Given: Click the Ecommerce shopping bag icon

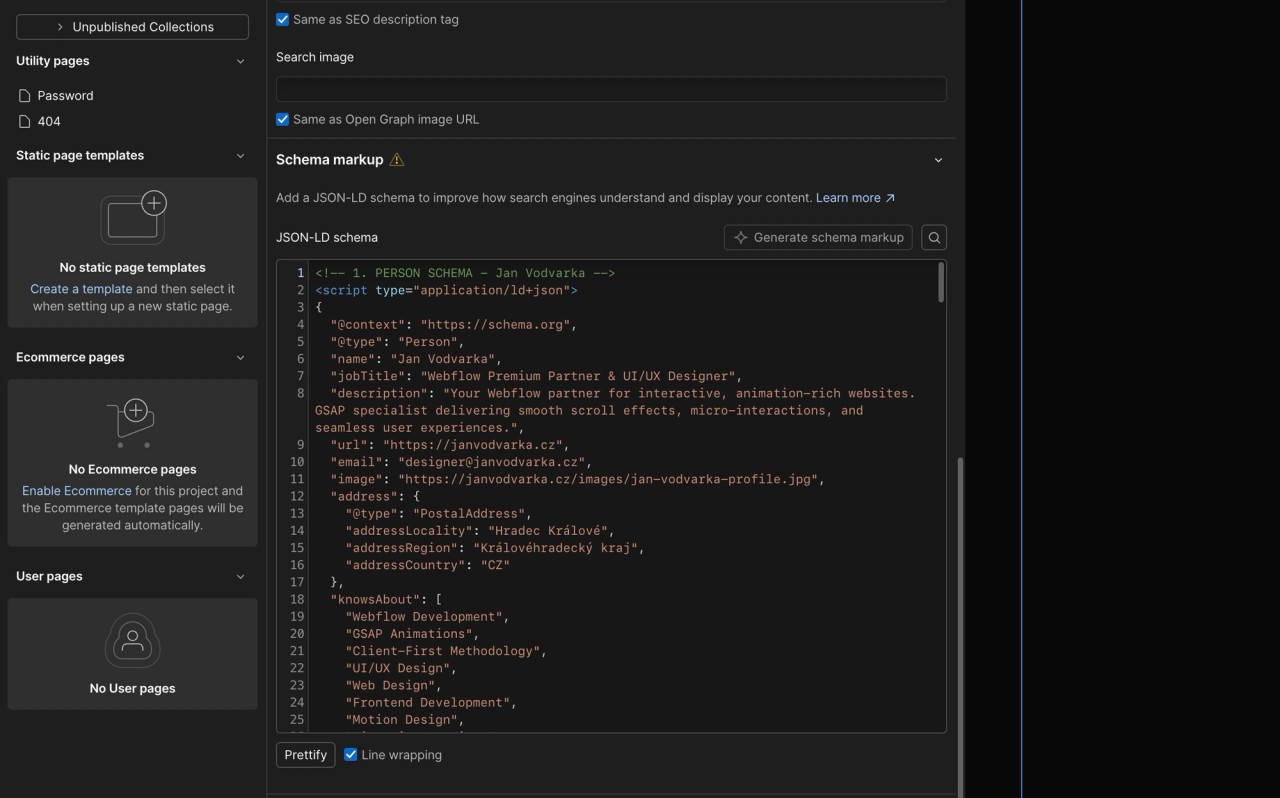Looking at the screenshot, I should pyautogui.click(x=133, y=422).
